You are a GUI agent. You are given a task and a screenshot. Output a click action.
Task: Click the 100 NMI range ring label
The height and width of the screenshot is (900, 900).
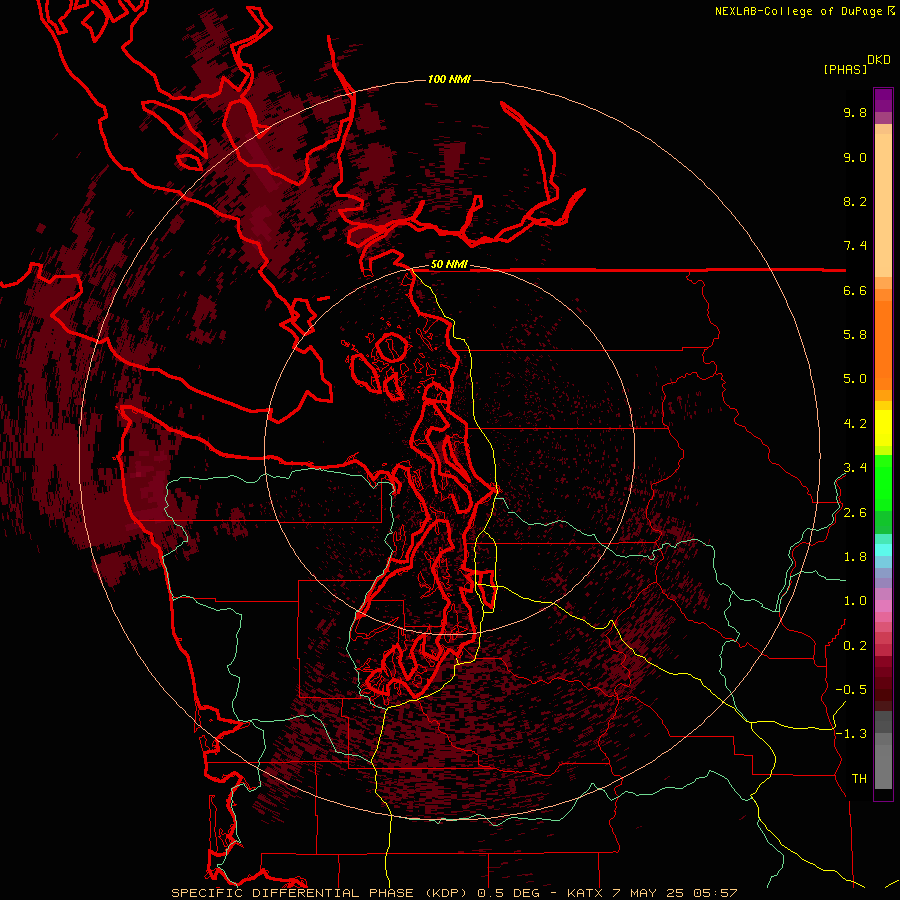point(449,79)
